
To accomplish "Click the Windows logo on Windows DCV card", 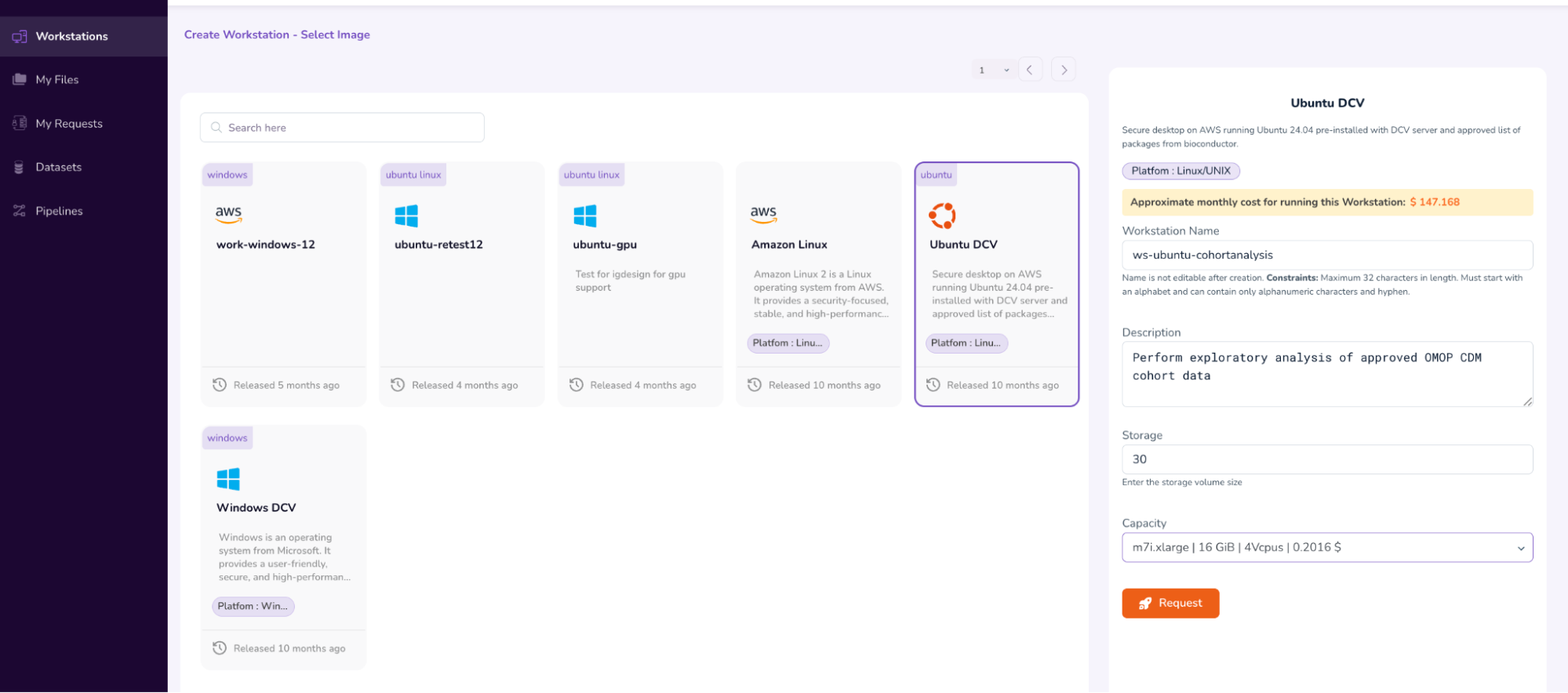I will pos(228,478).
